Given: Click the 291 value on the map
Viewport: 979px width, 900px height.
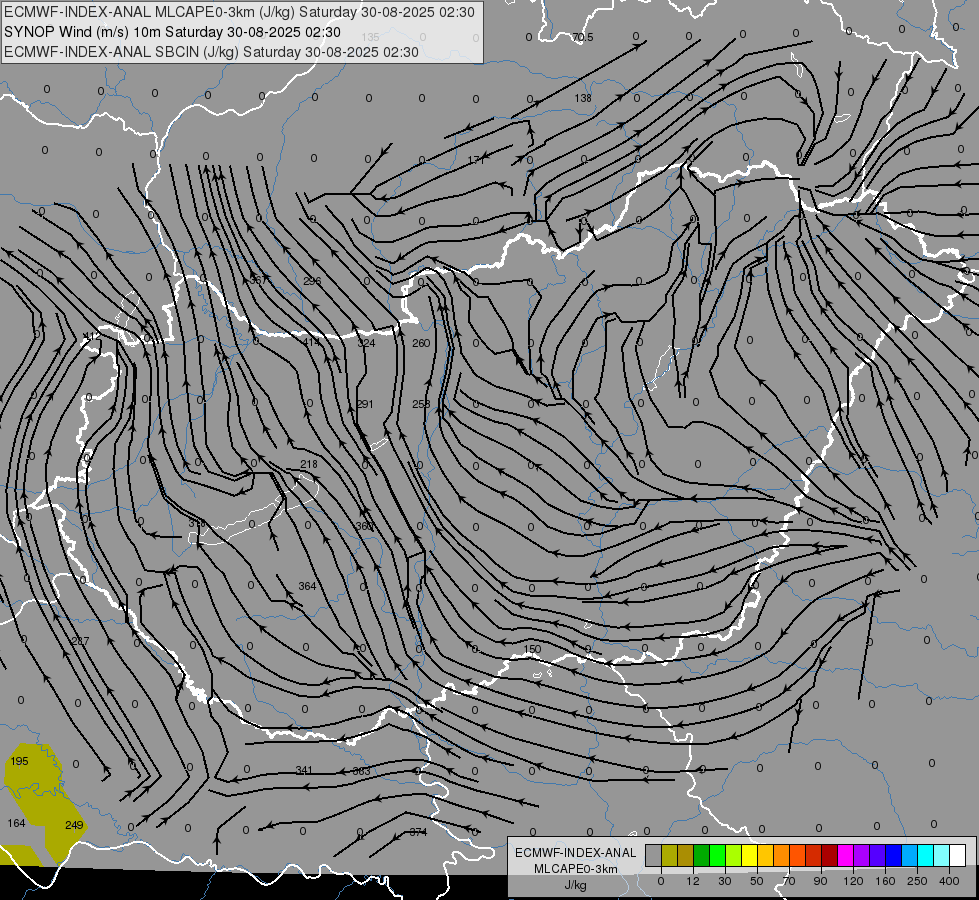Looking at the screenshot, I should pyautogui.click(x=365, y=404).
